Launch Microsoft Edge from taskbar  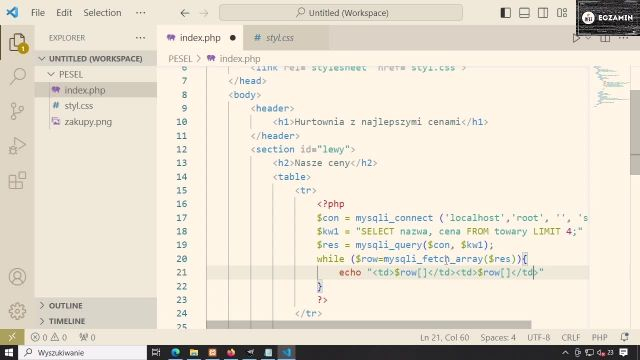pos(176,353)
